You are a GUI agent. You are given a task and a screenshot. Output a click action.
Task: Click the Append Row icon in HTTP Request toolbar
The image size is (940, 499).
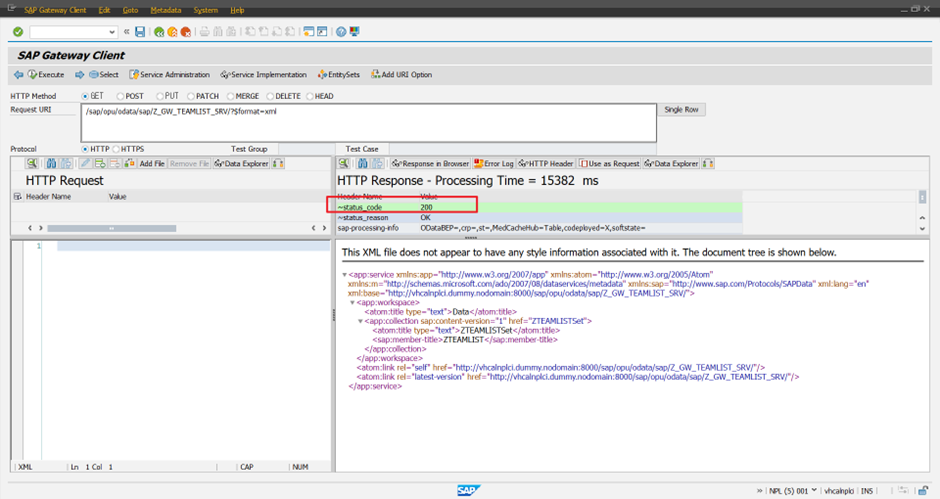click(100, 163)
